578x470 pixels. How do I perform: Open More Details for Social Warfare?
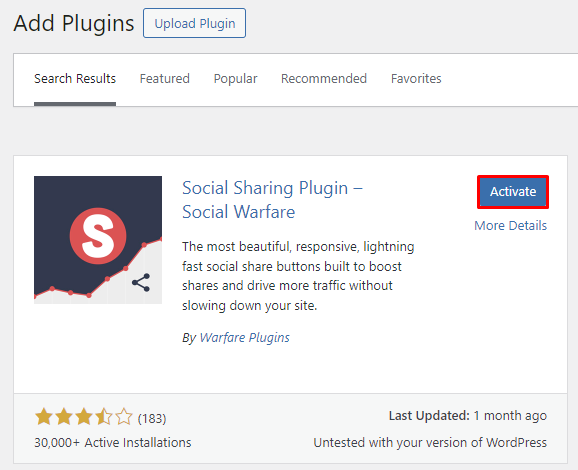[x=510, y=226]
